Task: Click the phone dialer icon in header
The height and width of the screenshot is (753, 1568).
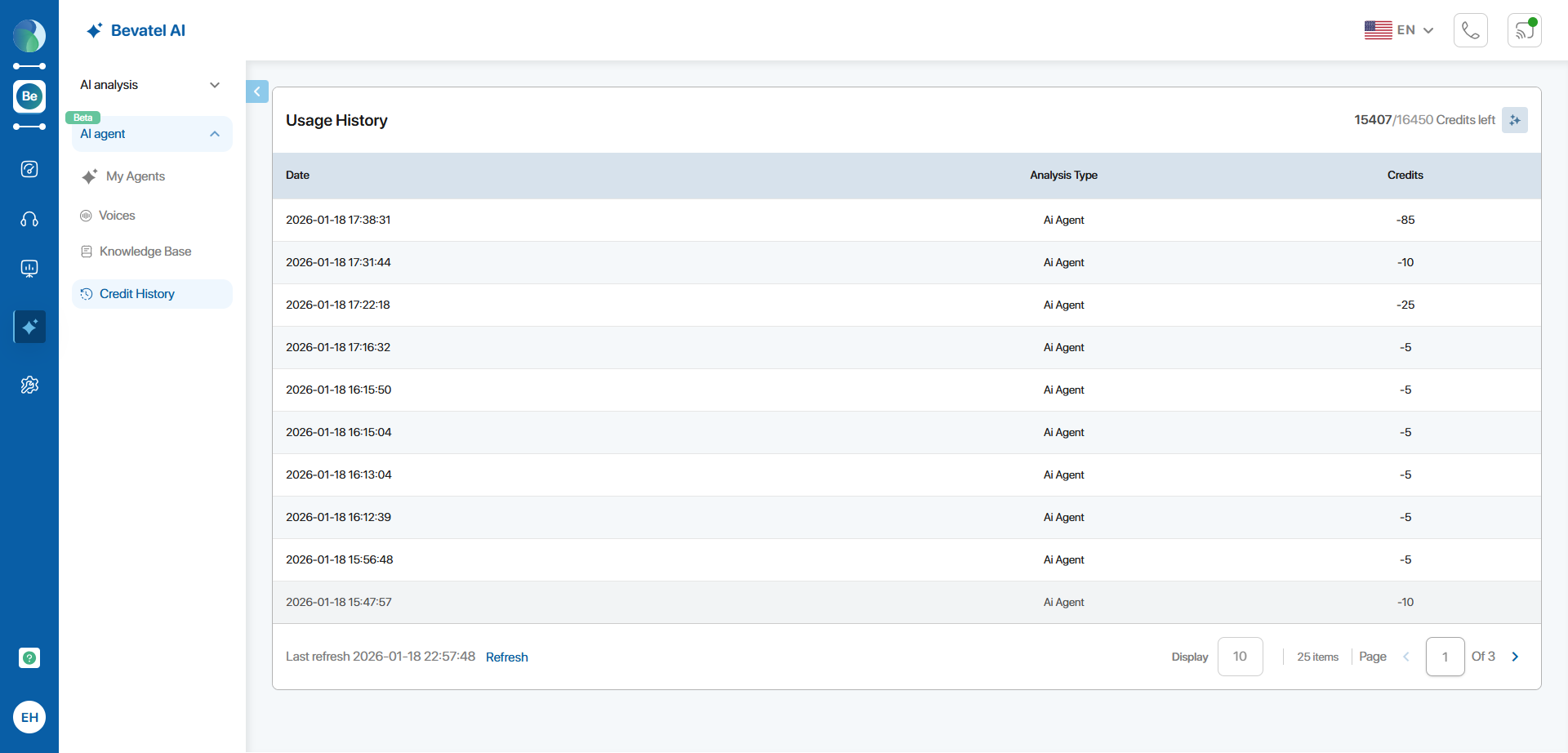Action: pyautogui.click(x=1470, y=31)
